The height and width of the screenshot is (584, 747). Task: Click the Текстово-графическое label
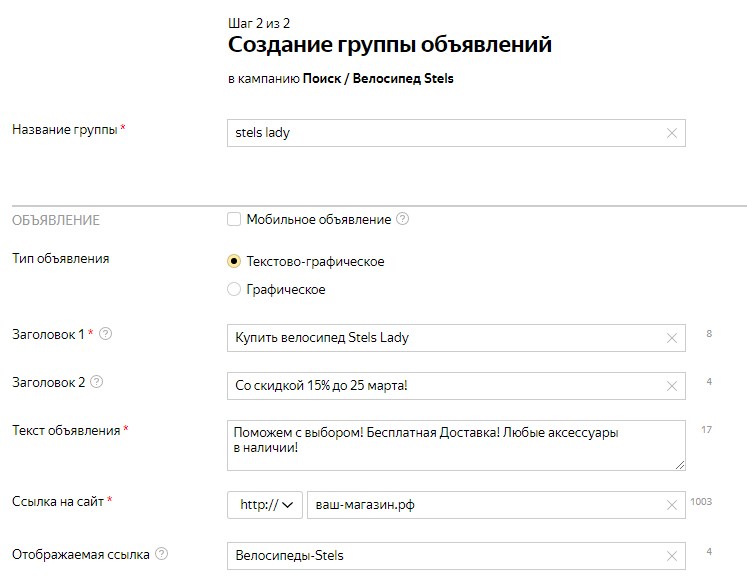(315, 262)
